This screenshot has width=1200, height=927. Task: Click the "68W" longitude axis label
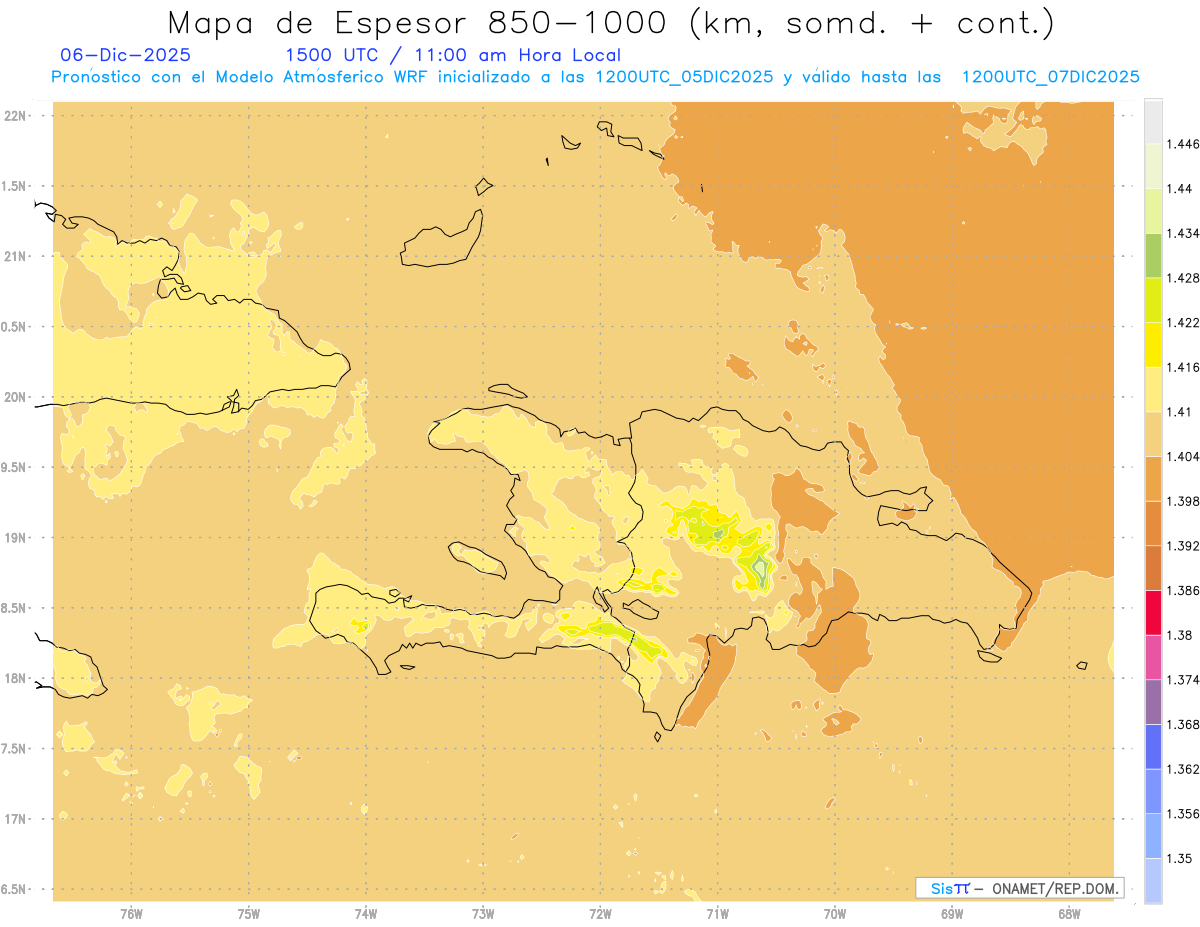tap(1069, 913)
